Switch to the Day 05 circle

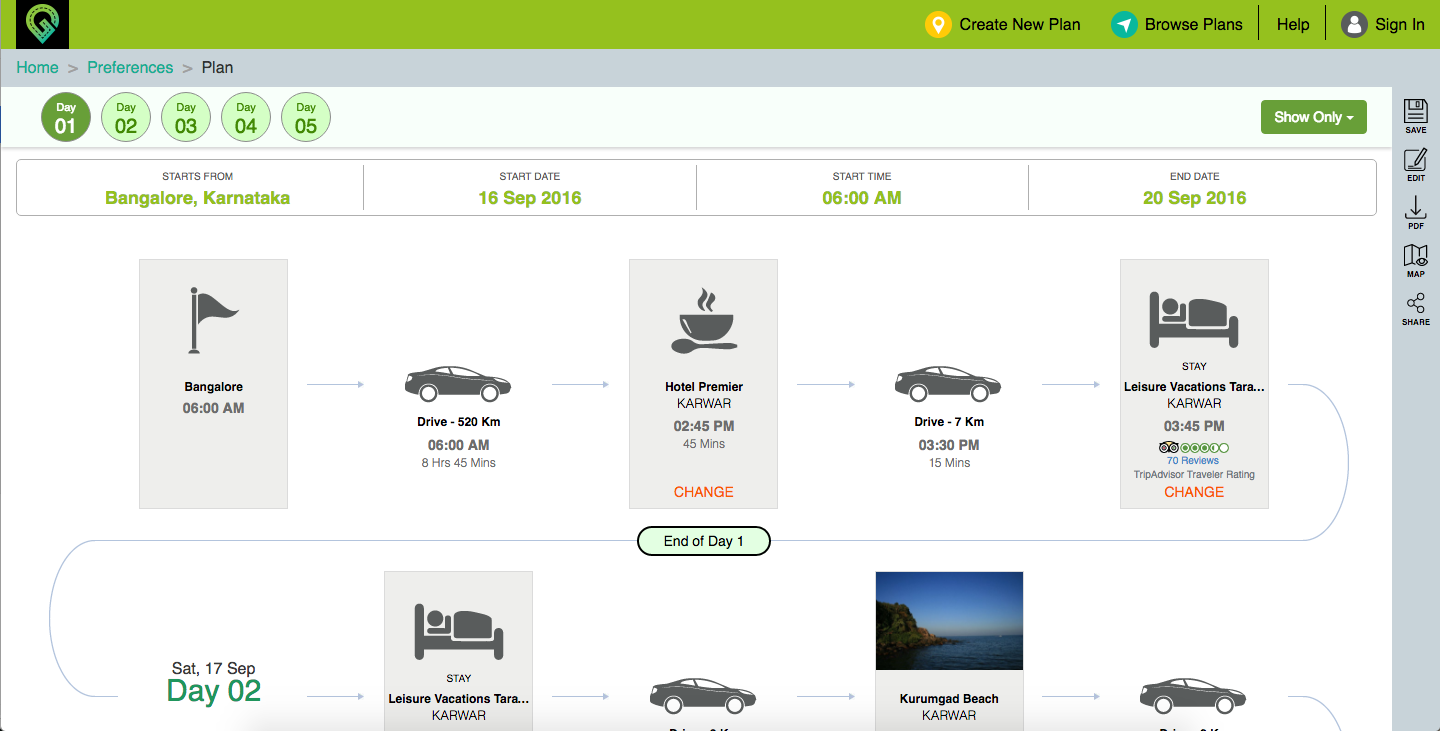(x=306, y=116)
